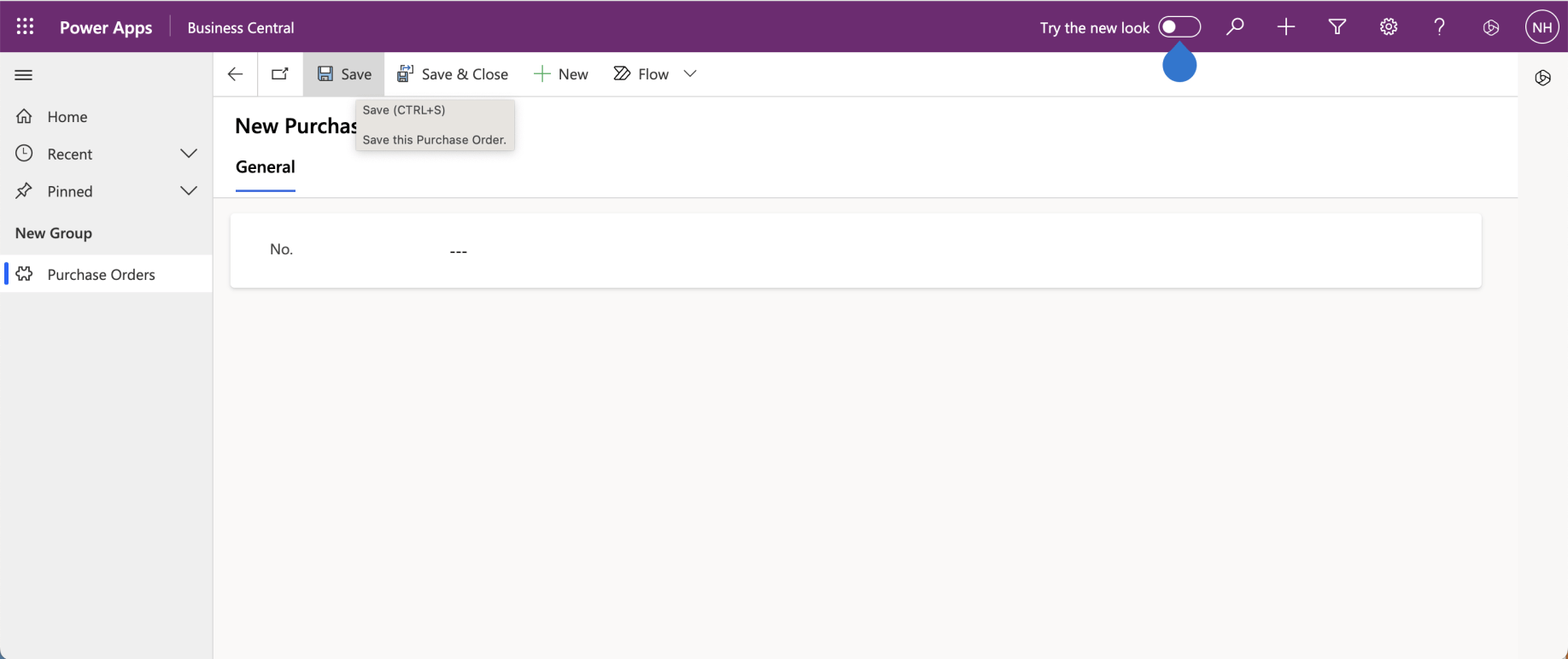Save the purchase order
The image size is (1568, 659).
[x=344, y=74]
